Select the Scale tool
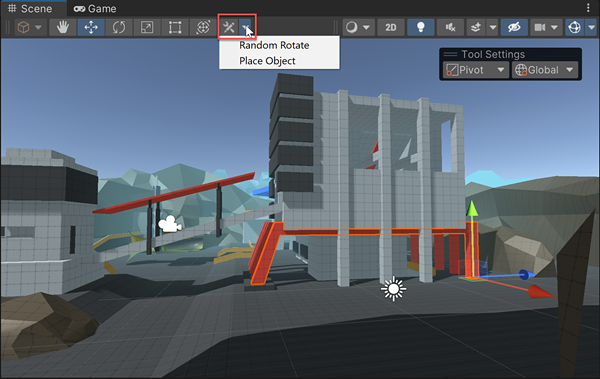The image size is (600, 379). pyautogui.click(x=147, y=27)
